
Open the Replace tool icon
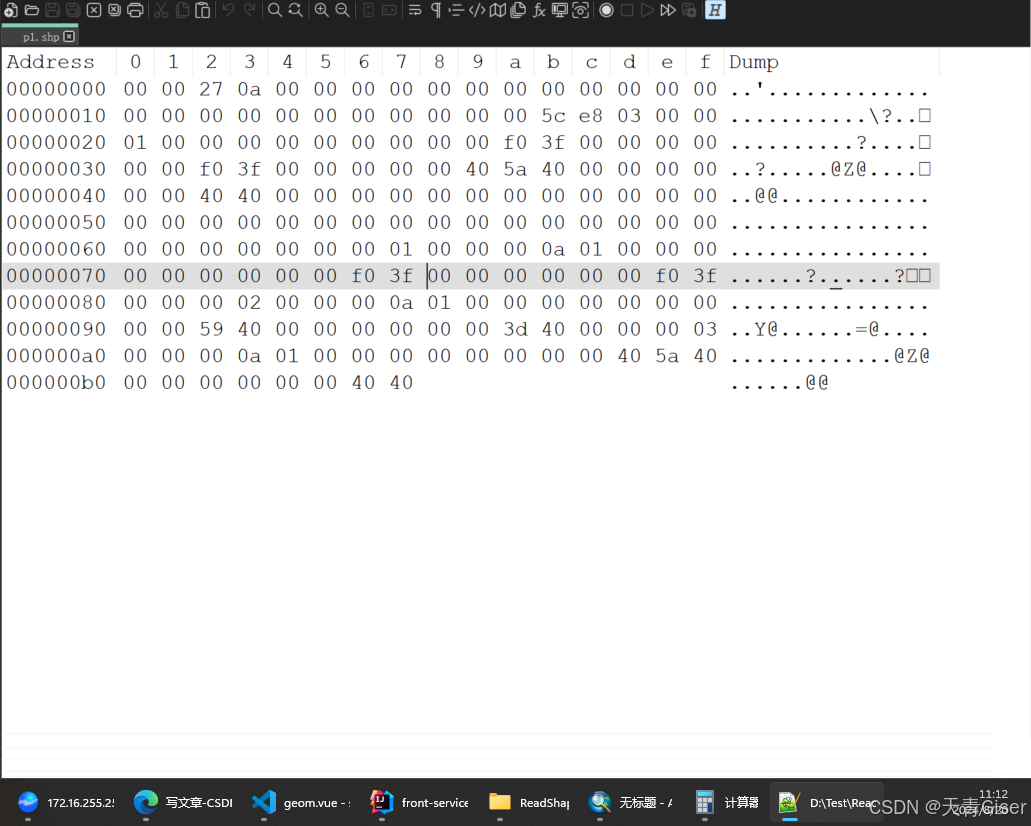pyautogui.click(x=296, y=10)
